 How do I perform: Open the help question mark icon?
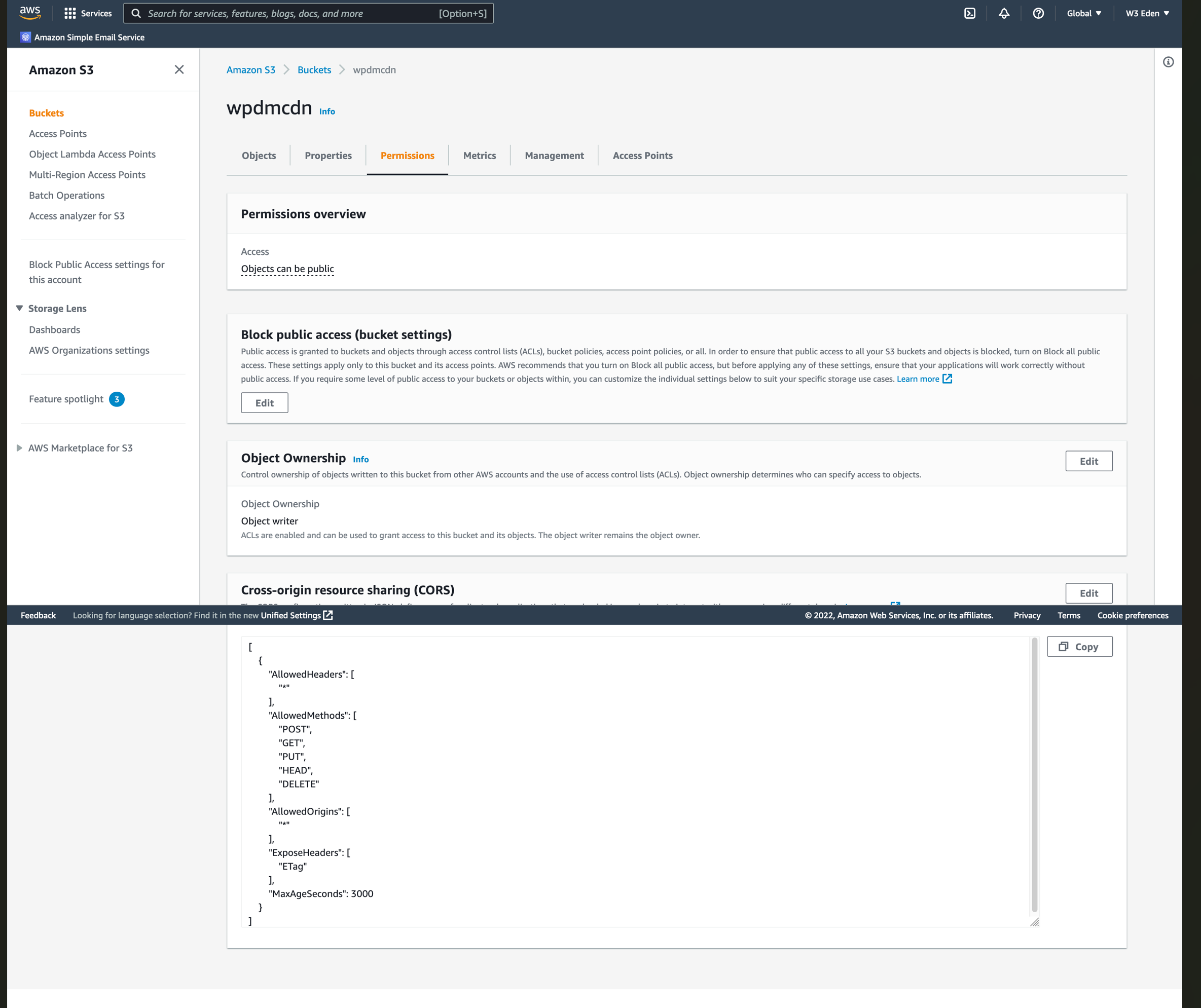pyautogui.click(x=1039, y=13)
